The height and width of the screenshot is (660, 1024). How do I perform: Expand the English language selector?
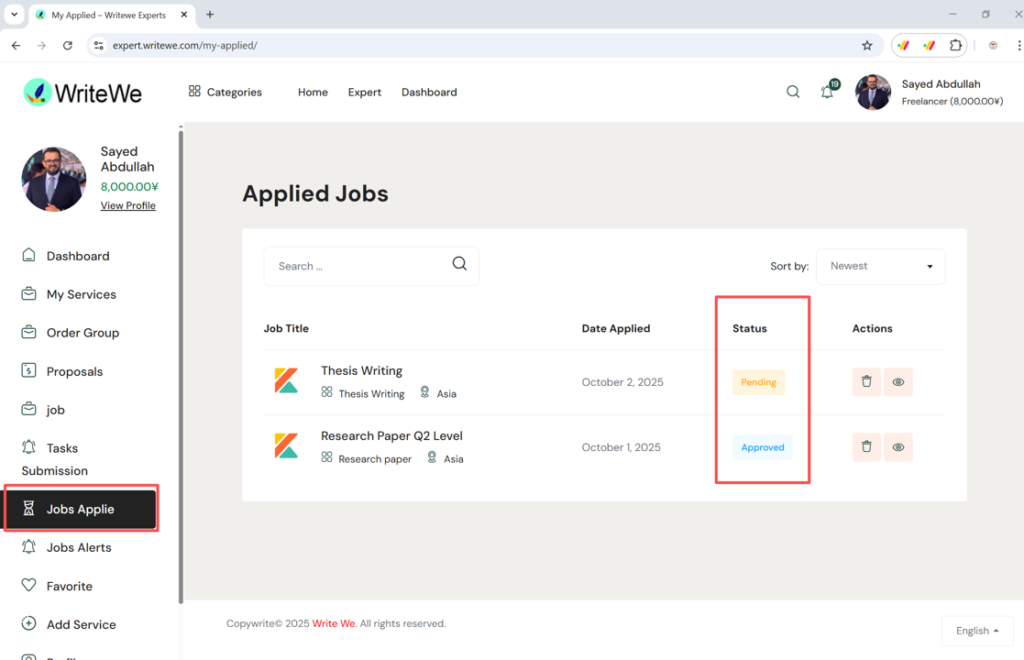[977, 631]
